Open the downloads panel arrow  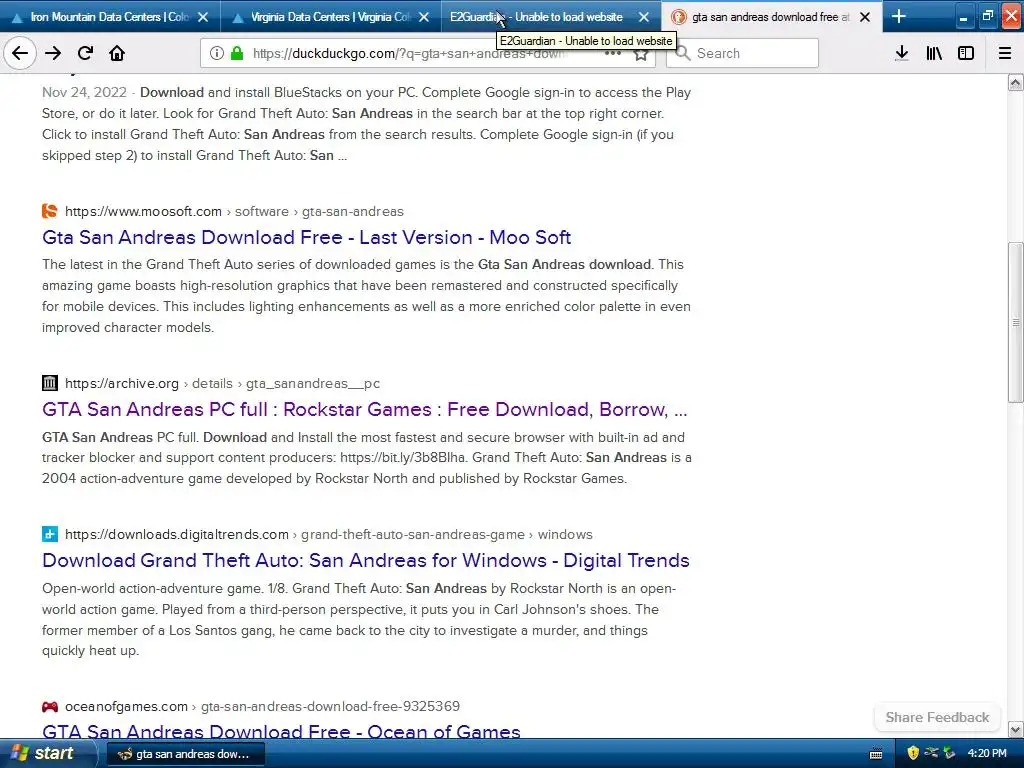click(902, 53)
